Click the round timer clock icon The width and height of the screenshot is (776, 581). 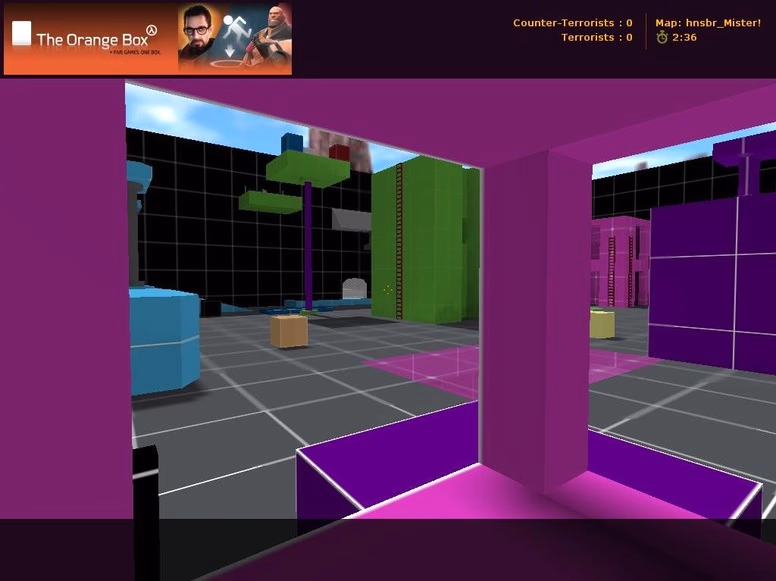pos(662,37)
